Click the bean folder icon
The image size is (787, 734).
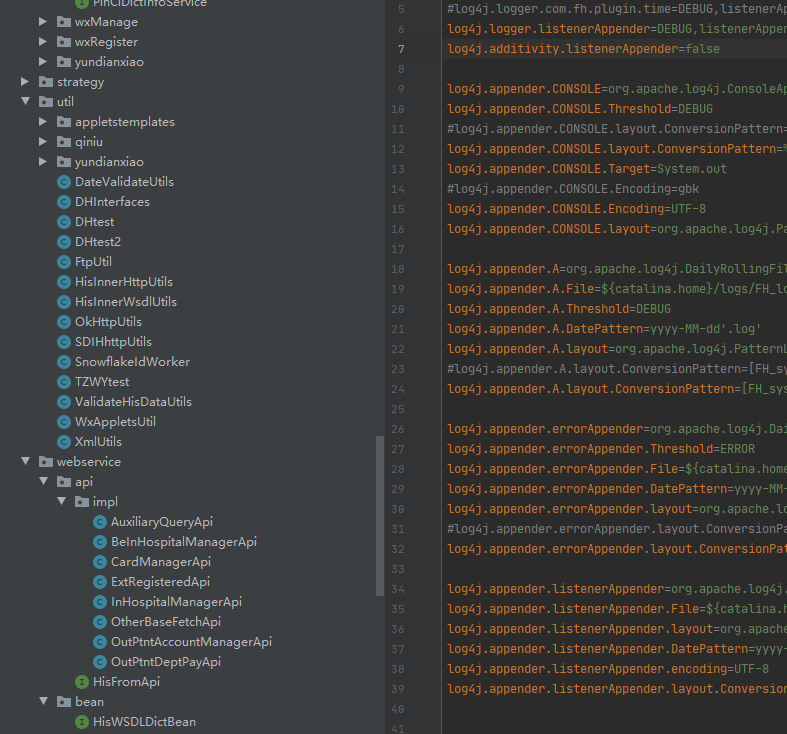(64, 701)
